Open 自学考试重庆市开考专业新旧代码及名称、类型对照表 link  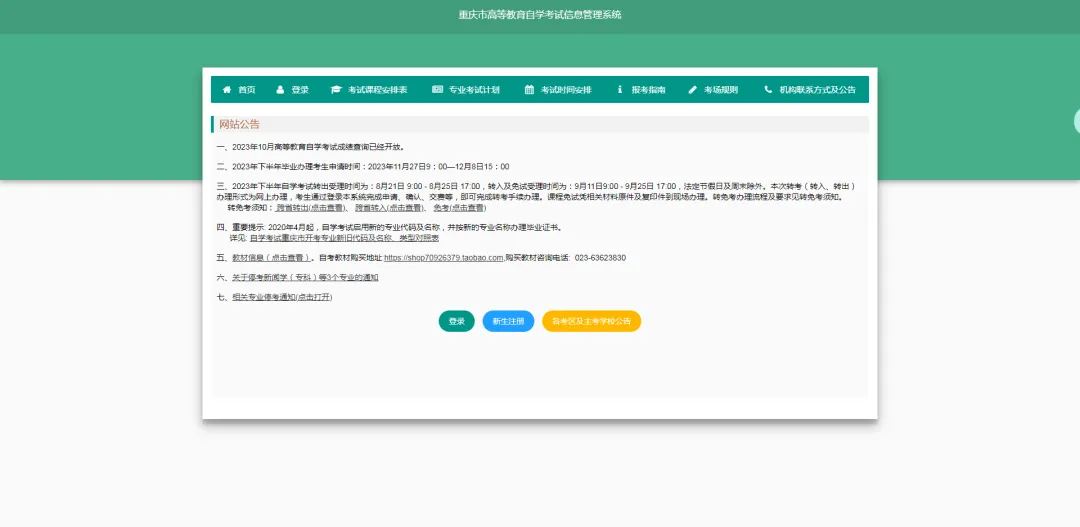(344, 238)
